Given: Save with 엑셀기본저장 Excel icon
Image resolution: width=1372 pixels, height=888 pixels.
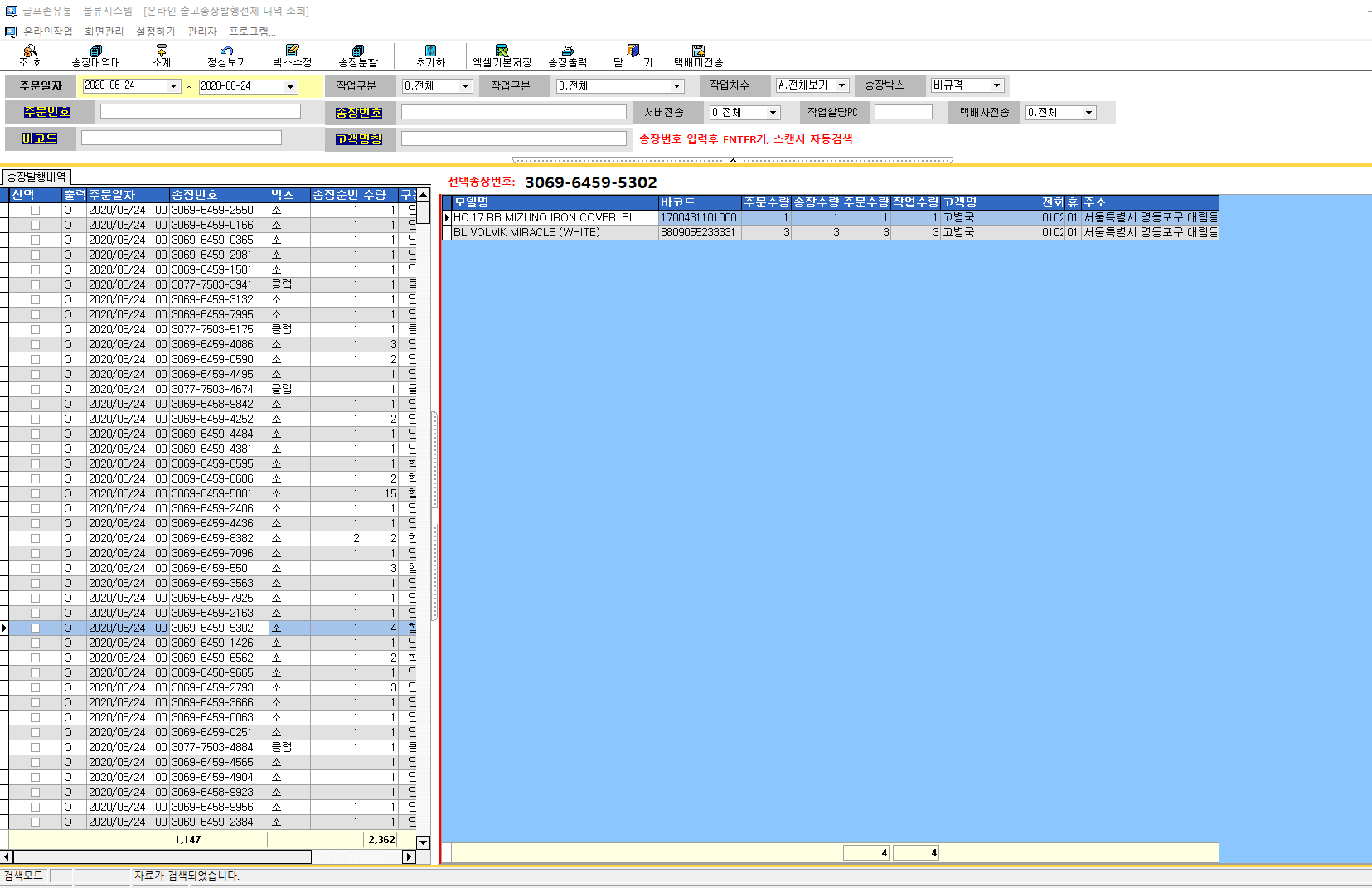Looking at the screenshot, I should (x=502, y=56).
